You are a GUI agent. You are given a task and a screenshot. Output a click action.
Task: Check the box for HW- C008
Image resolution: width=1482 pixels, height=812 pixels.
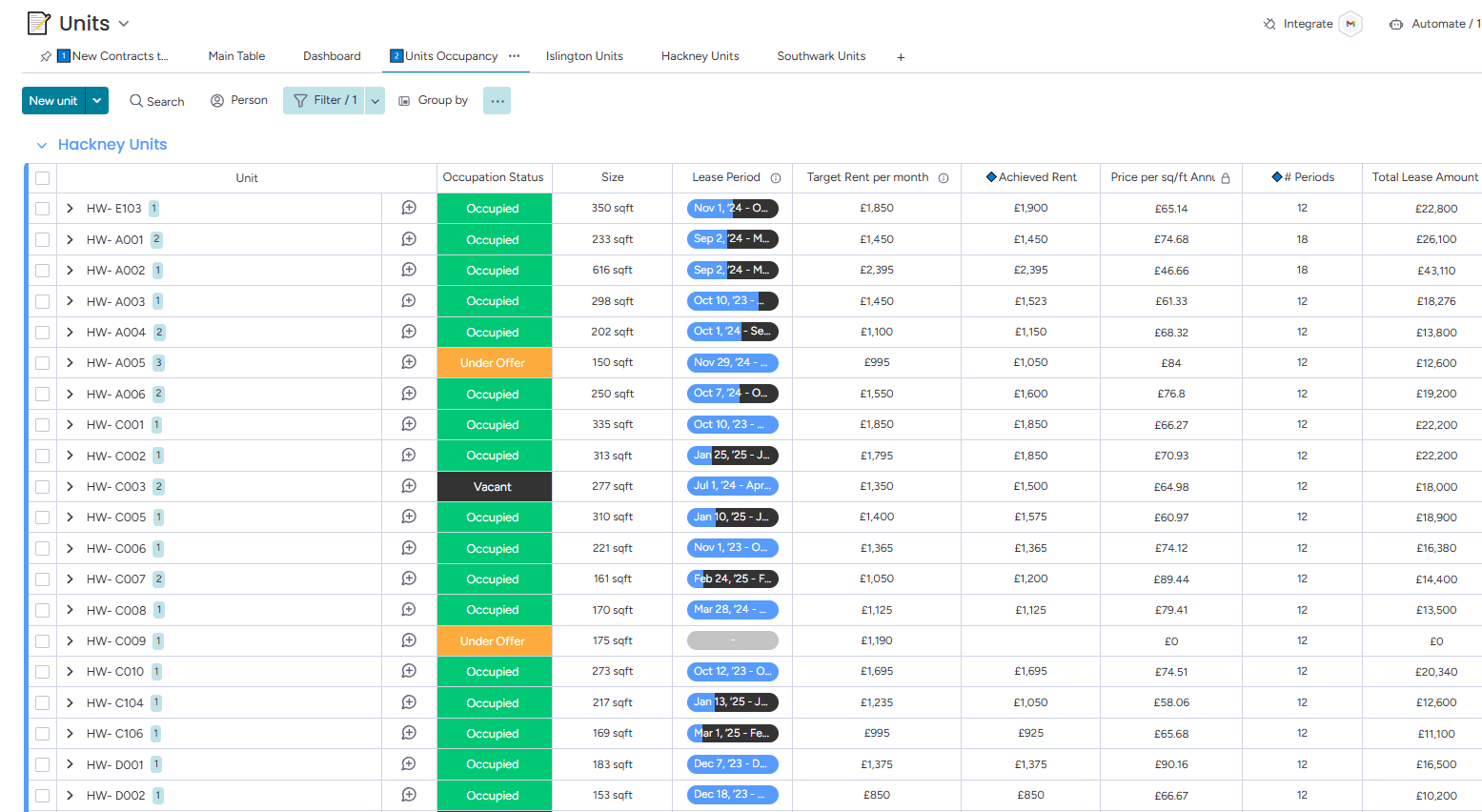(42, 610)
